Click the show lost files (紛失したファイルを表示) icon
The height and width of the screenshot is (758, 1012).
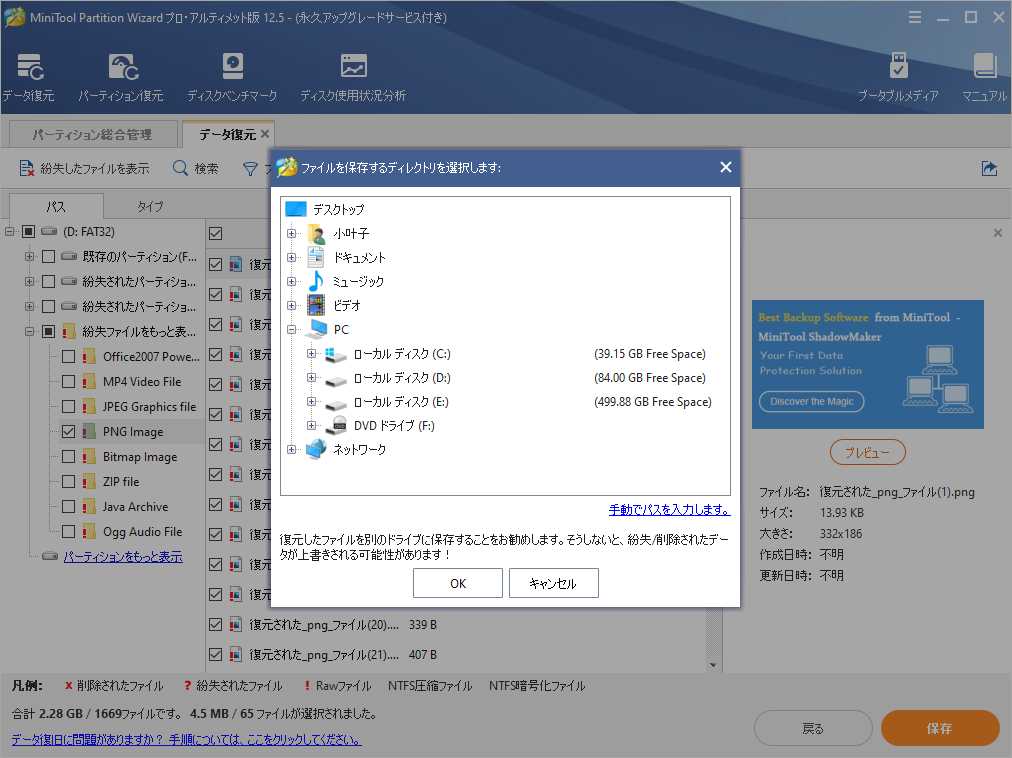26,169
